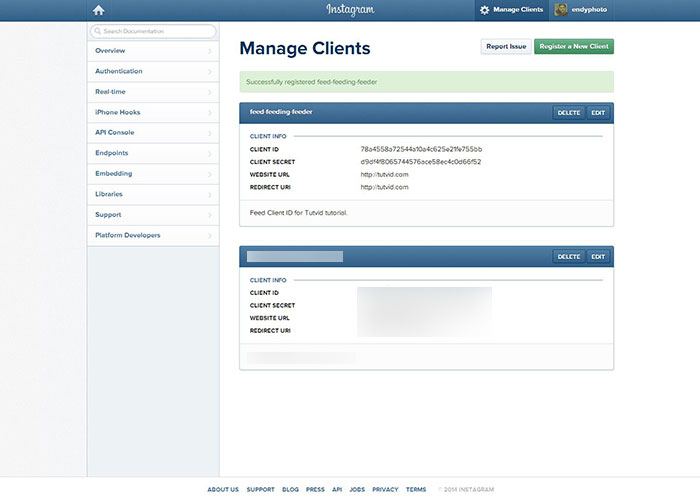Click the Instagram logo in the header
This screenshot has width=700, height=500.
point(350,9)
